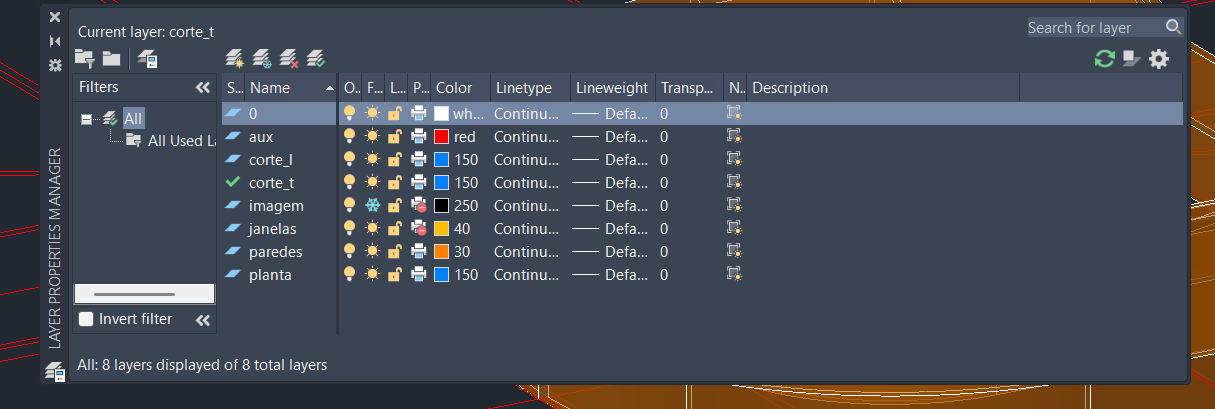
Task: Refresh the layer list
Action: coord(1104,59)
